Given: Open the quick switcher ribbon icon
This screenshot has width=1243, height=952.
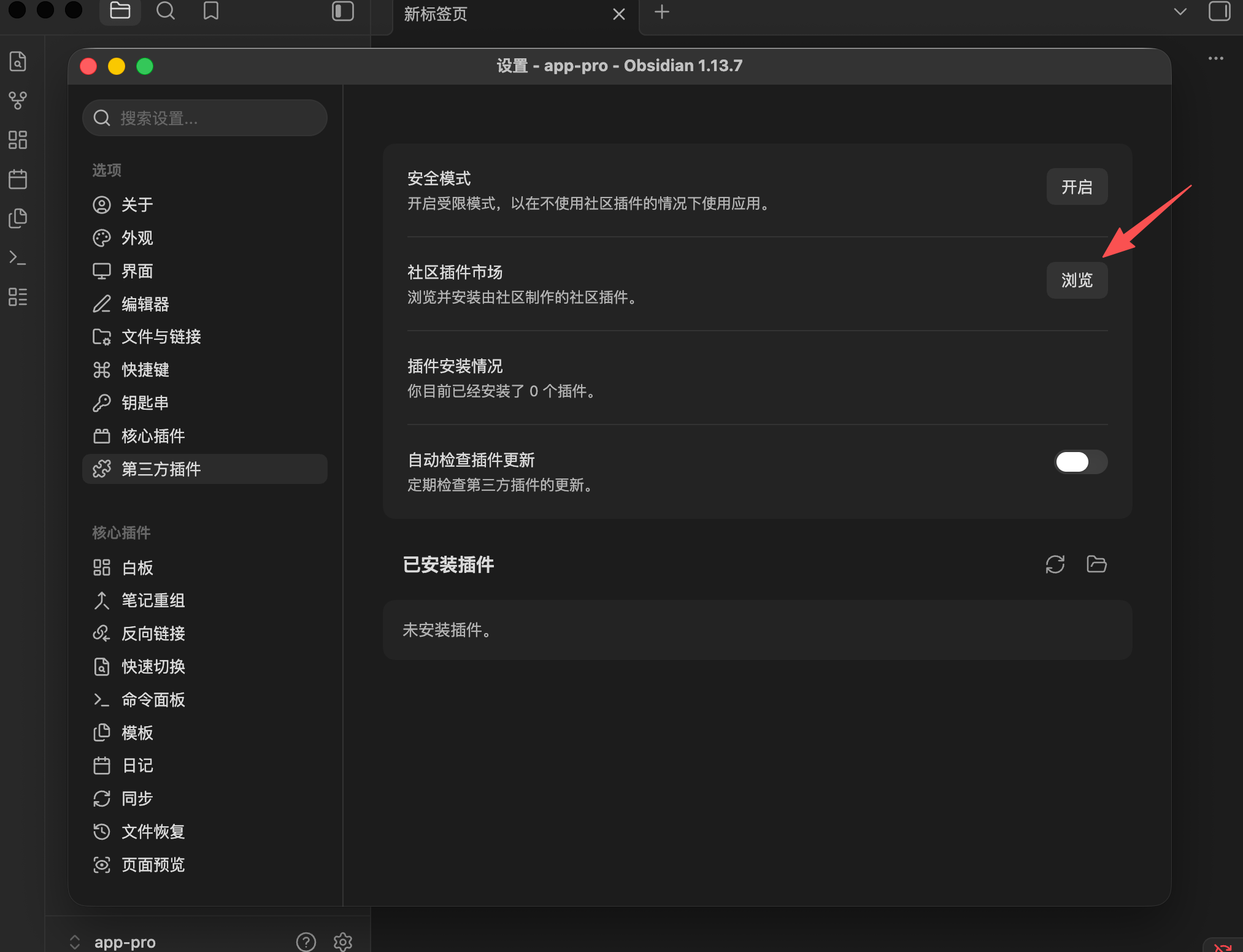Looking at the screenshot, I should pyautogui.click(x=18, y=61).
